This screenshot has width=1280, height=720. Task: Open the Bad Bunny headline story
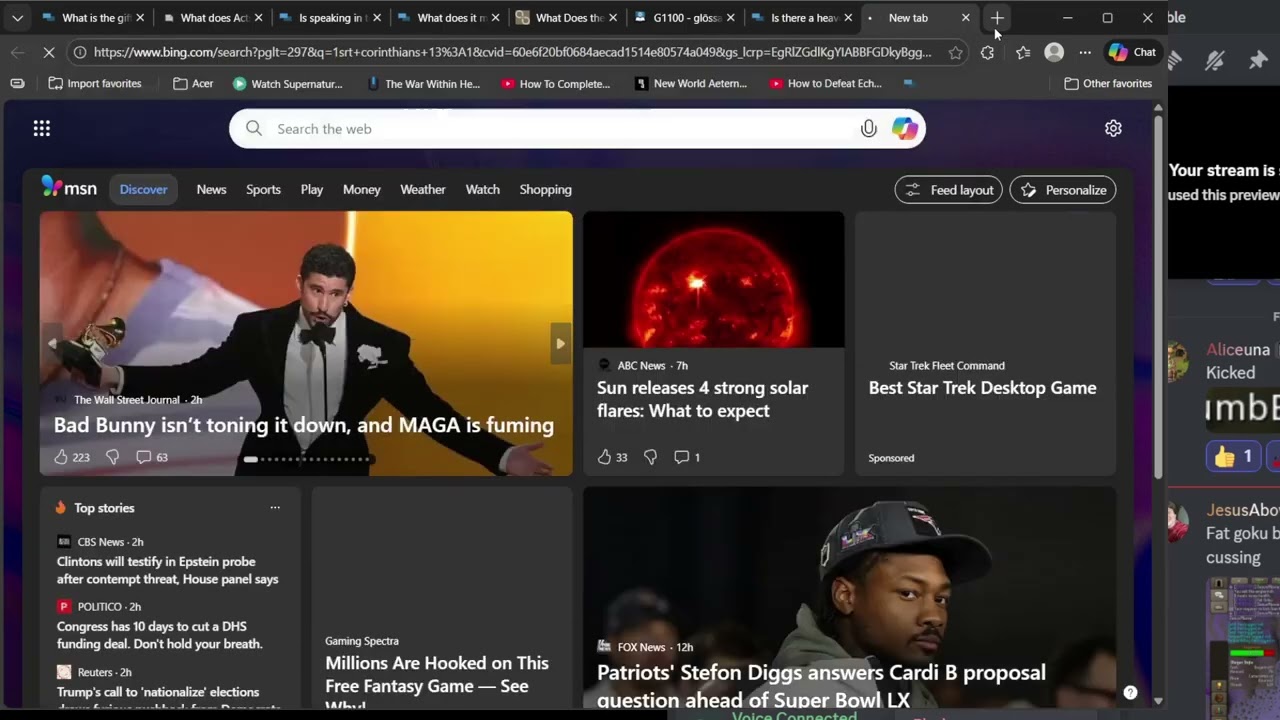304,425
